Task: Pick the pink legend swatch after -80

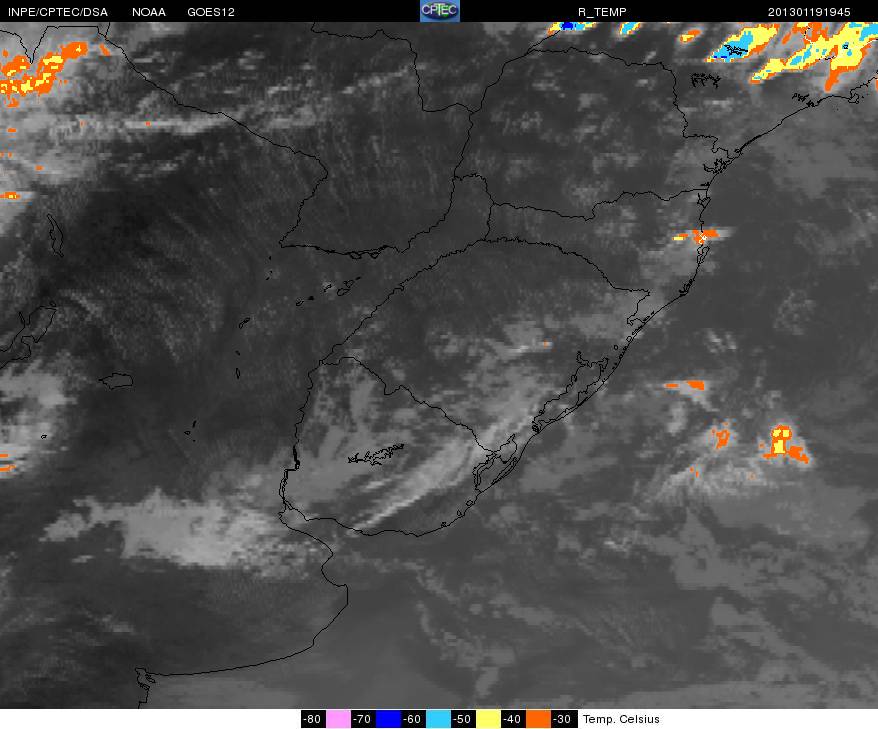Action: (338, 719)
